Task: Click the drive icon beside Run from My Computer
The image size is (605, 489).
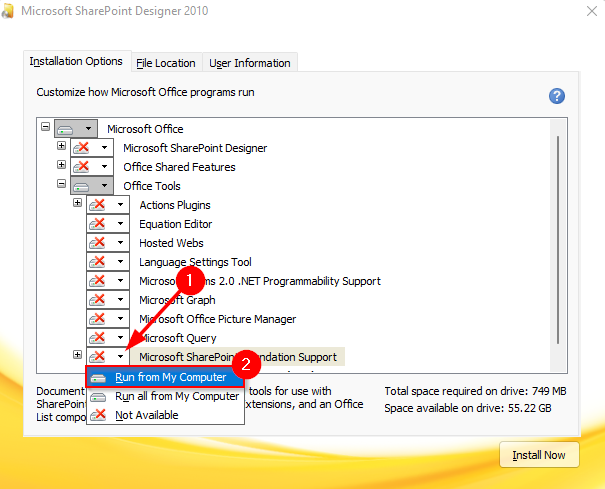Action: click(98, 378)
